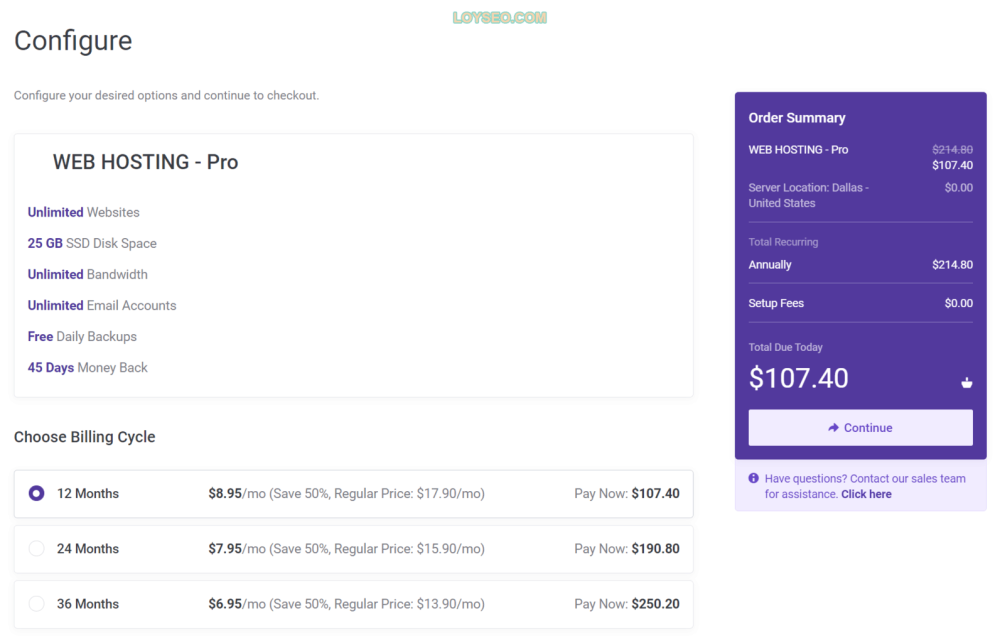Click the Continue button

(860, 427)
